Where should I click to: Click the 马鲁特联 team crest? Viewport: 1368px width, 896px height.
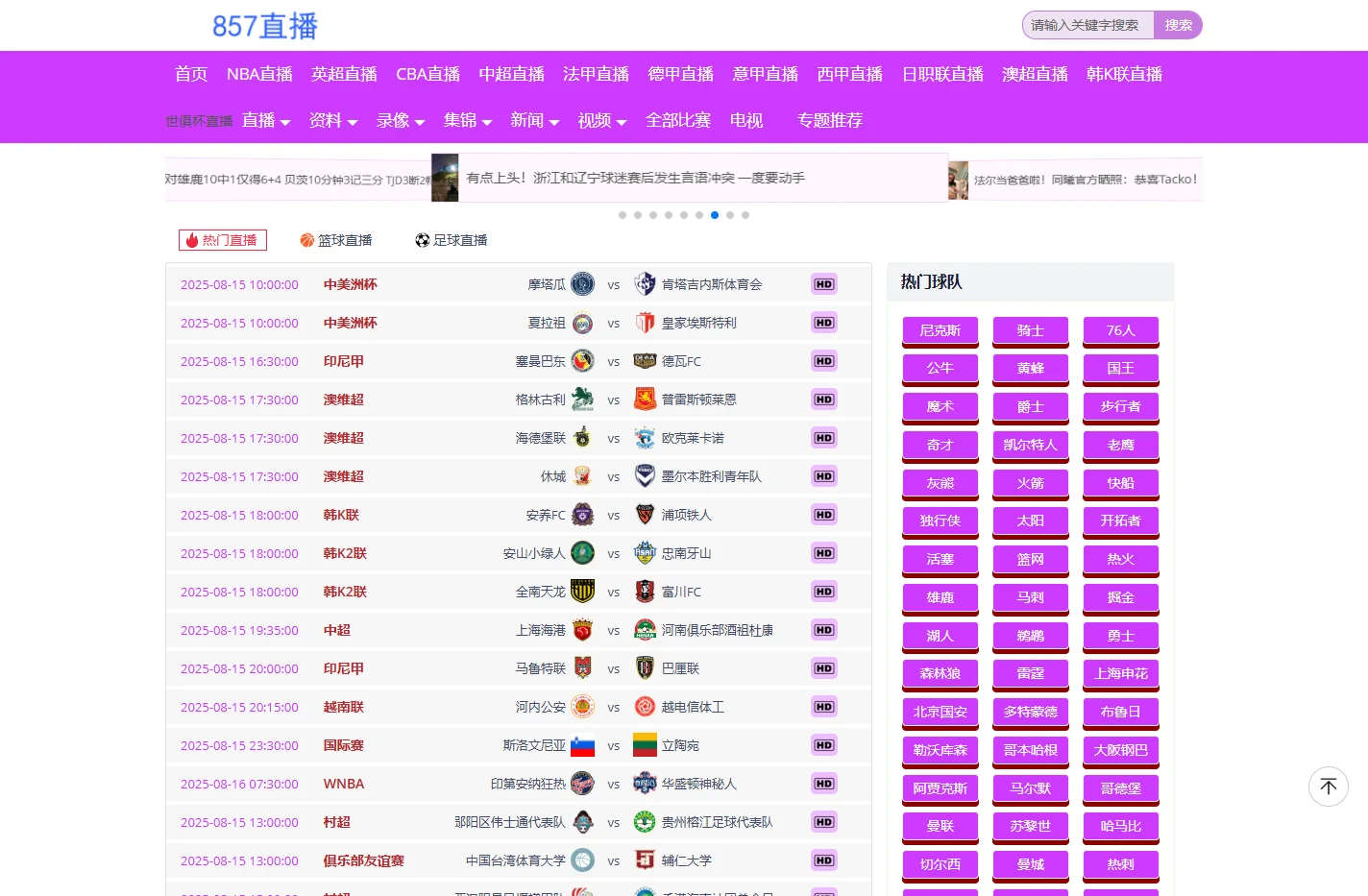click(x=582, y=668)
